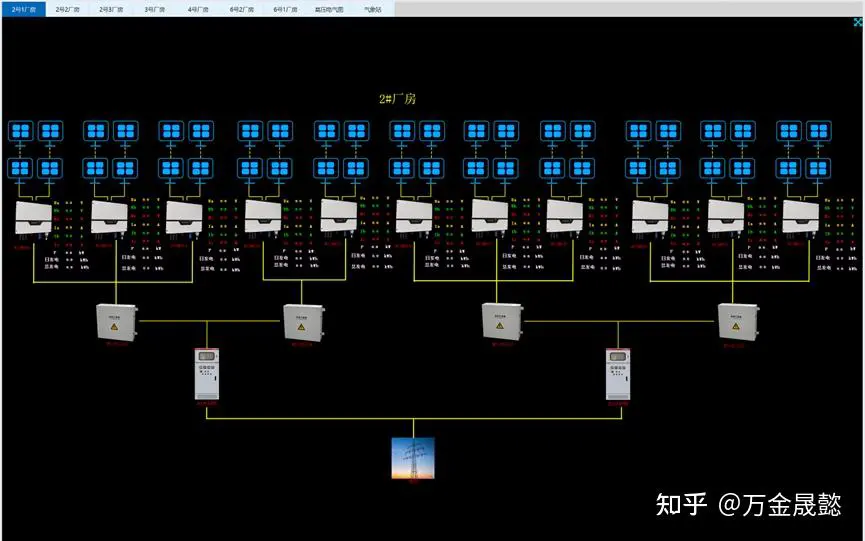865x541 pixels.
Task: Open the 6号1厂房 tab
Action: 285,8
